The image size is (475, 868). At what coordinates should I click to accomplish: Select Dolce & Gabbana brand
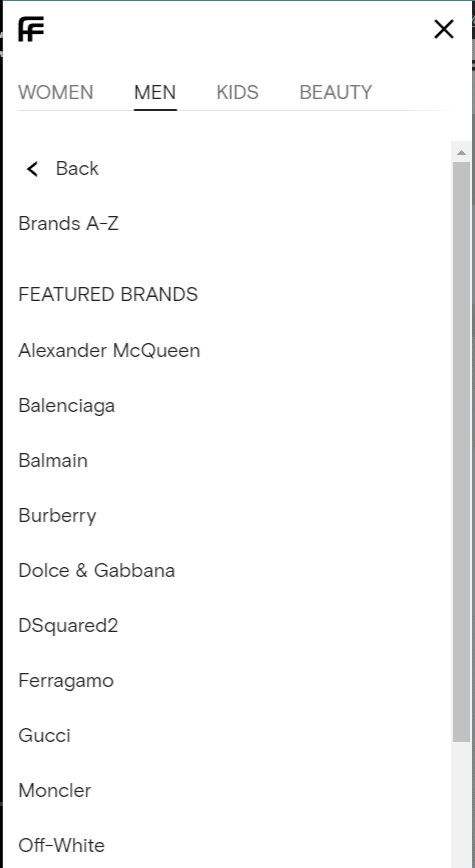(96, 571)
